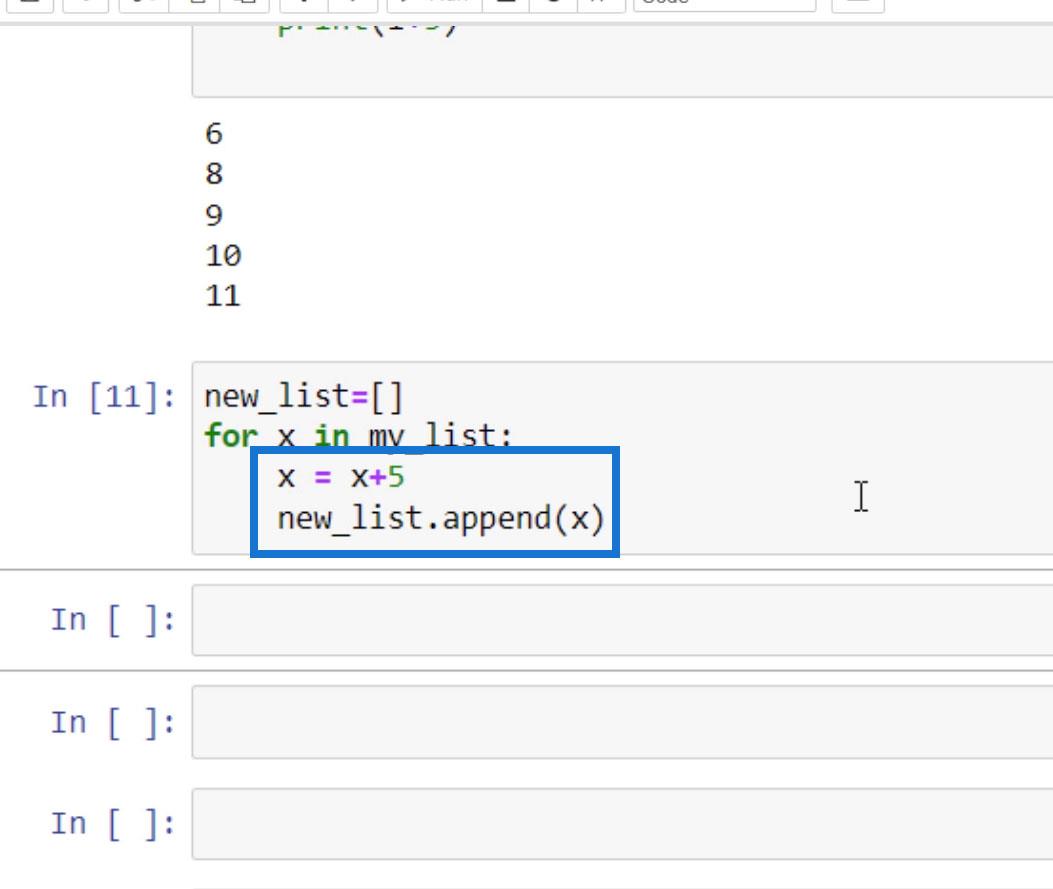The width and height of the screenshot is (1053, 889).
Task: Click the output value 11
Action: tap(223, 296)
